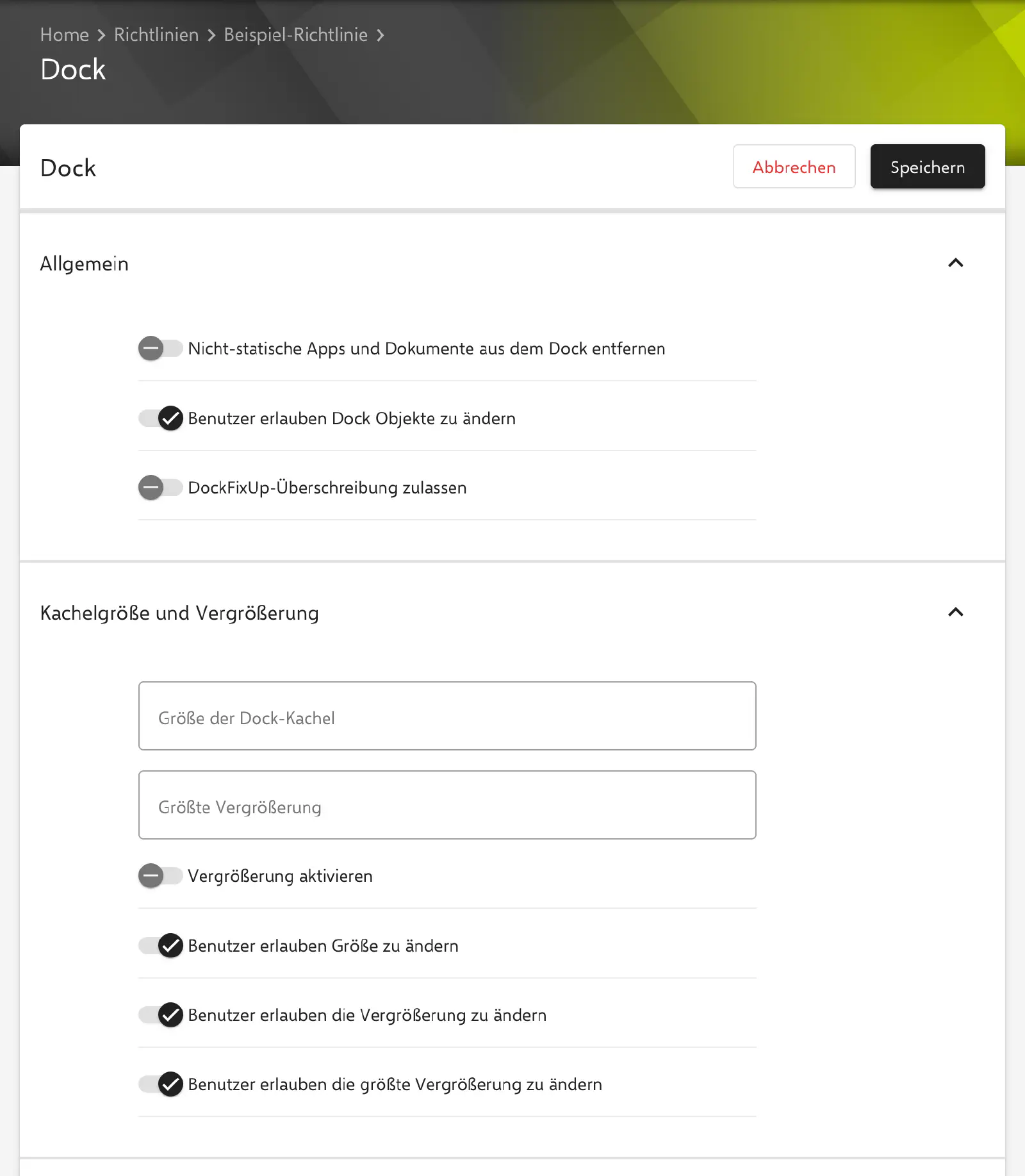Collapse the Kachelgröße und Vergrößerung section chevron

tap(955, 613)
